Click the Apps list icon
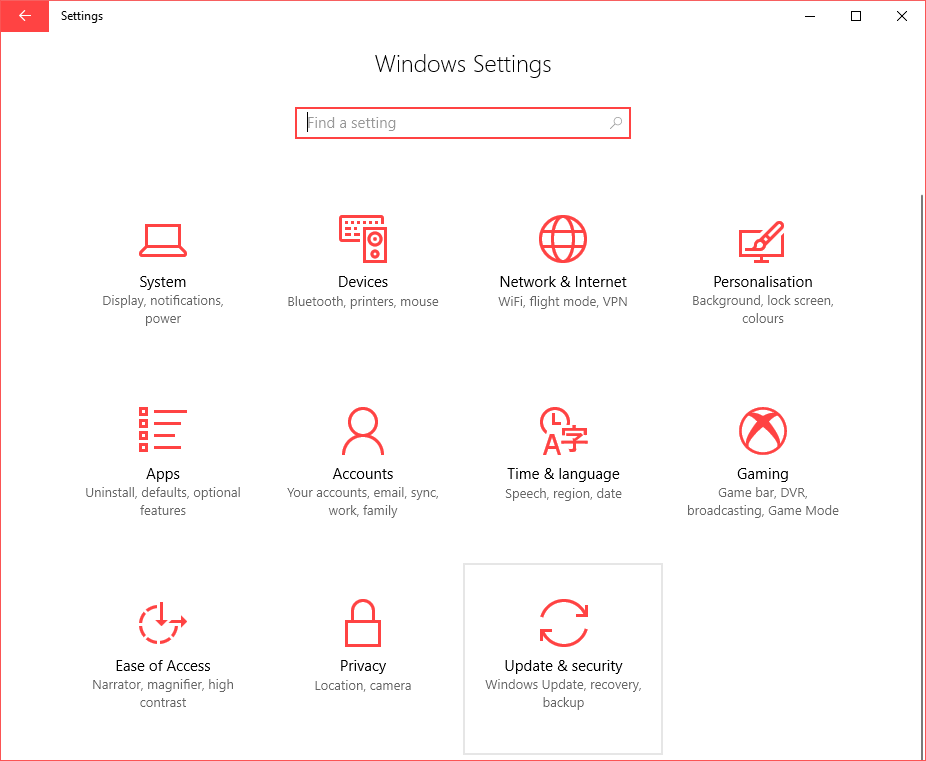 coord(163,430)
